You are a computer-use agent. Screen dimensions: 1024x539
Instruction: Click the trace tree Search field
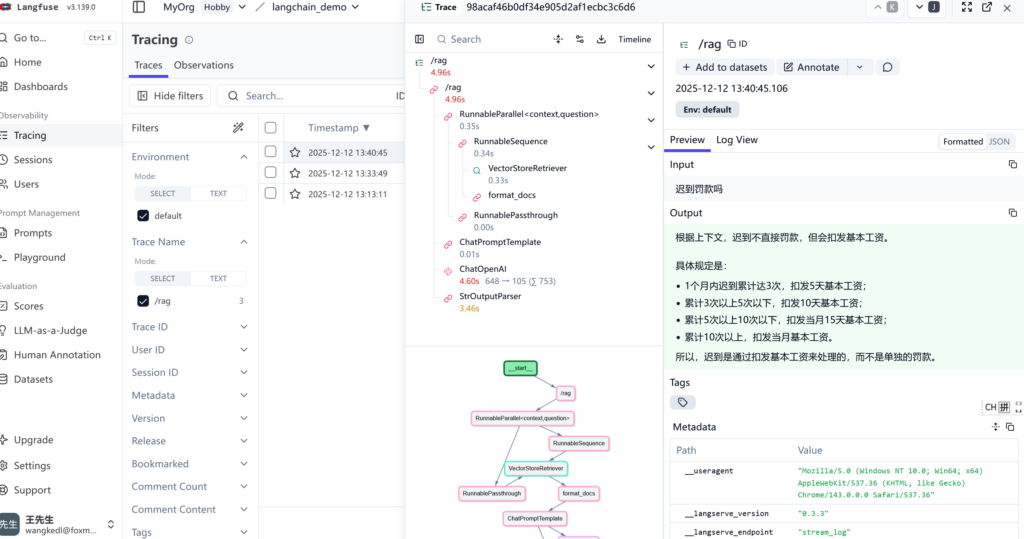click(x=490, y=40)
